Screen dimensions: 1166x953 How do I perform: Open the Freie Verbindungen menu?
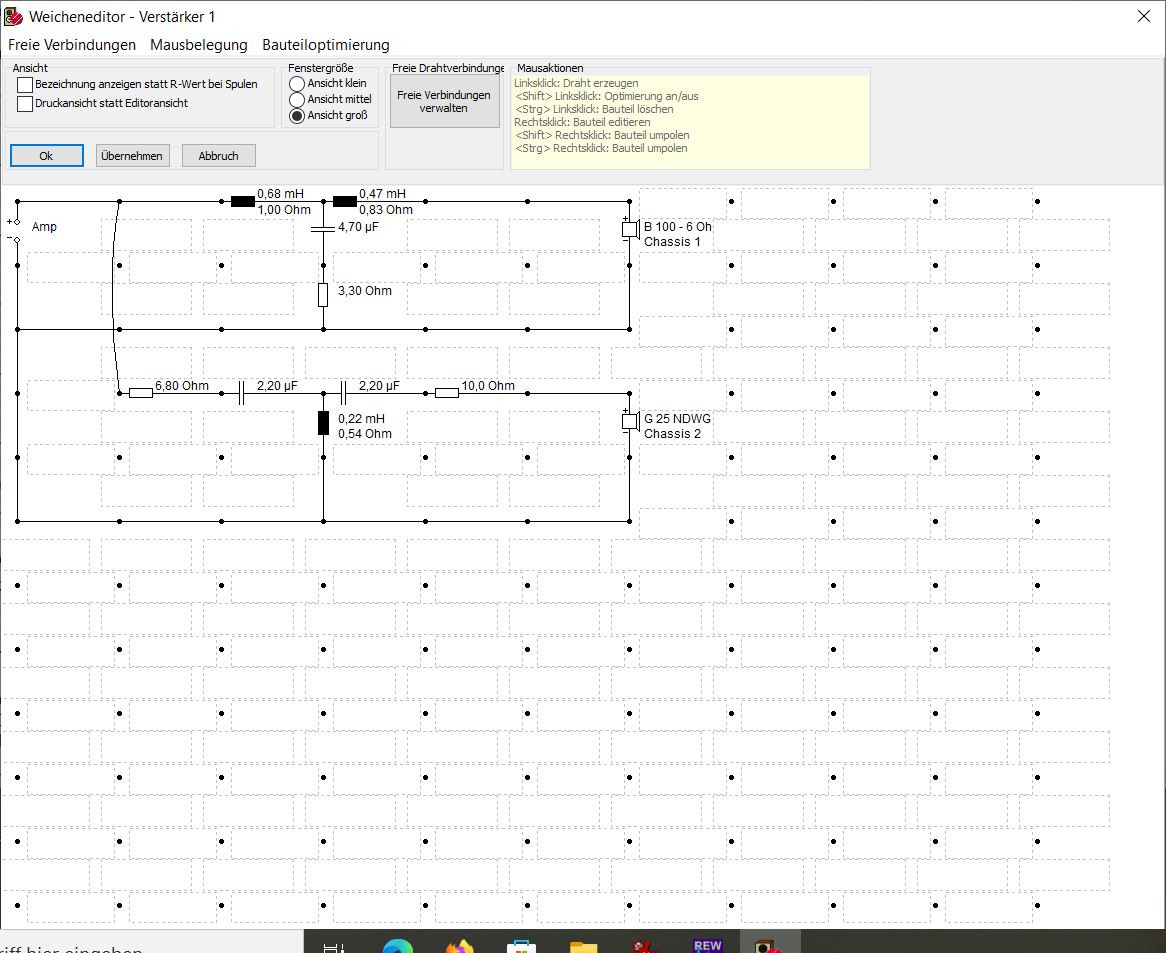72,45
